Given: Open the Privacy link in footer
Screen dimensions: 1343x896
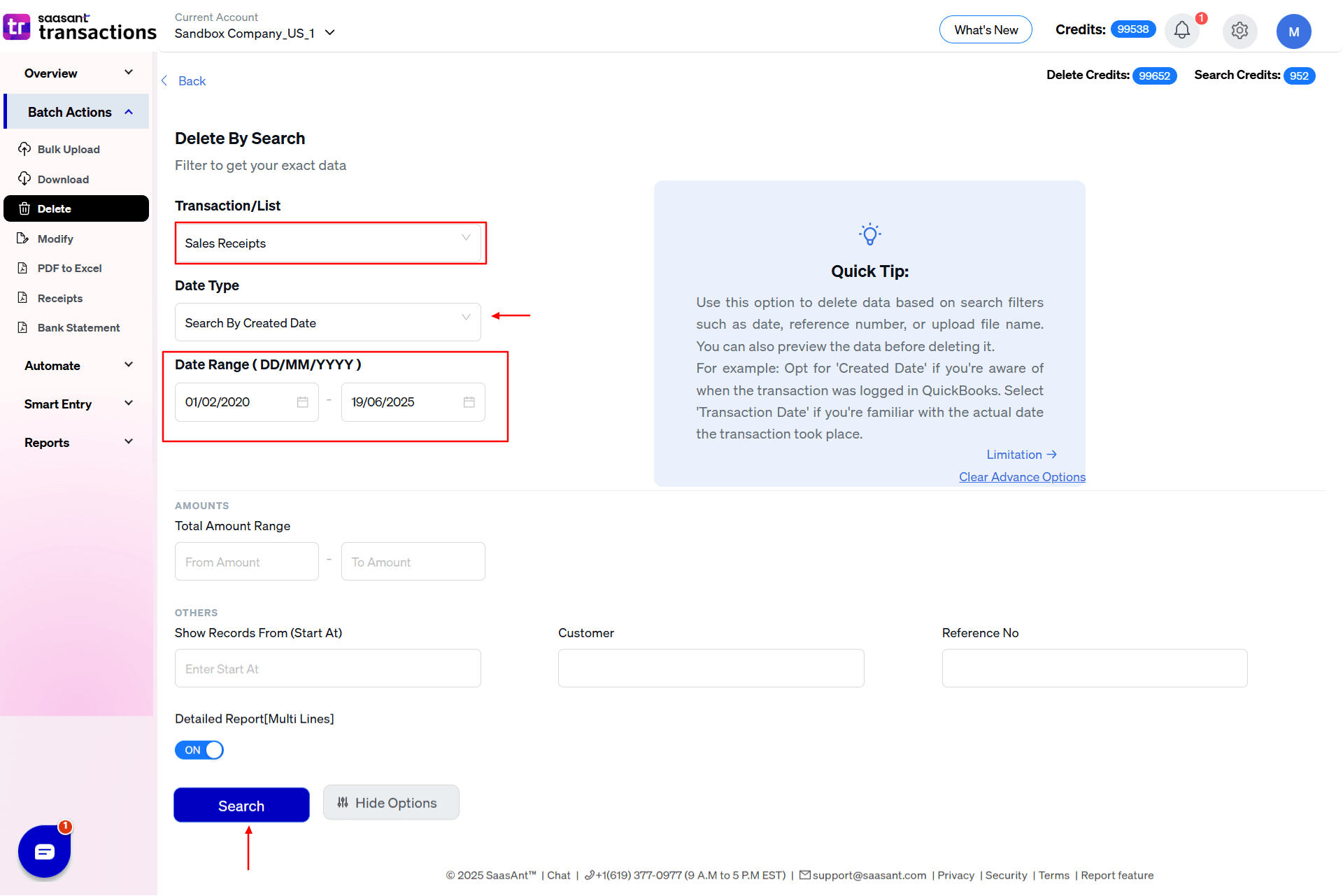Looking at the screenshot, I should [955, 875].
